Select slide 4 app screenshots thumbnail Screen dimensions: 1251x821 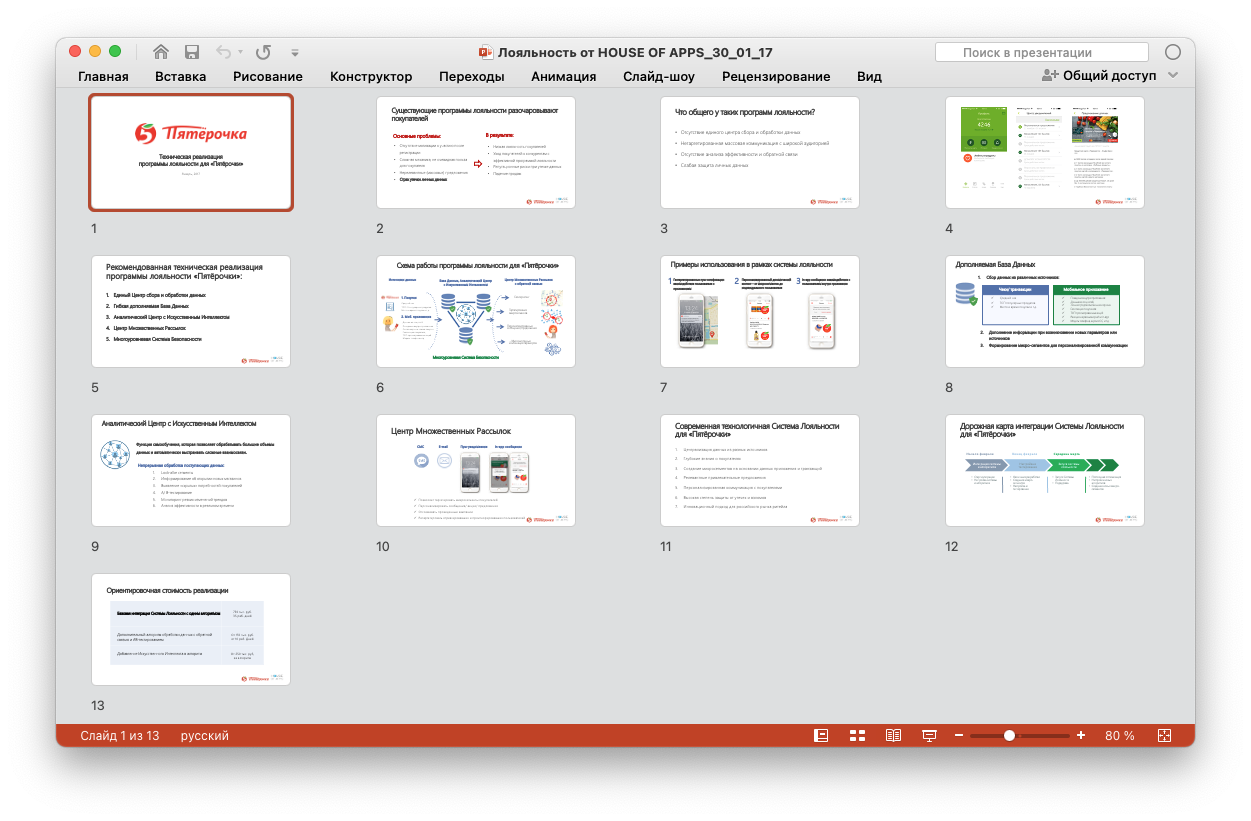(1045, 152)
